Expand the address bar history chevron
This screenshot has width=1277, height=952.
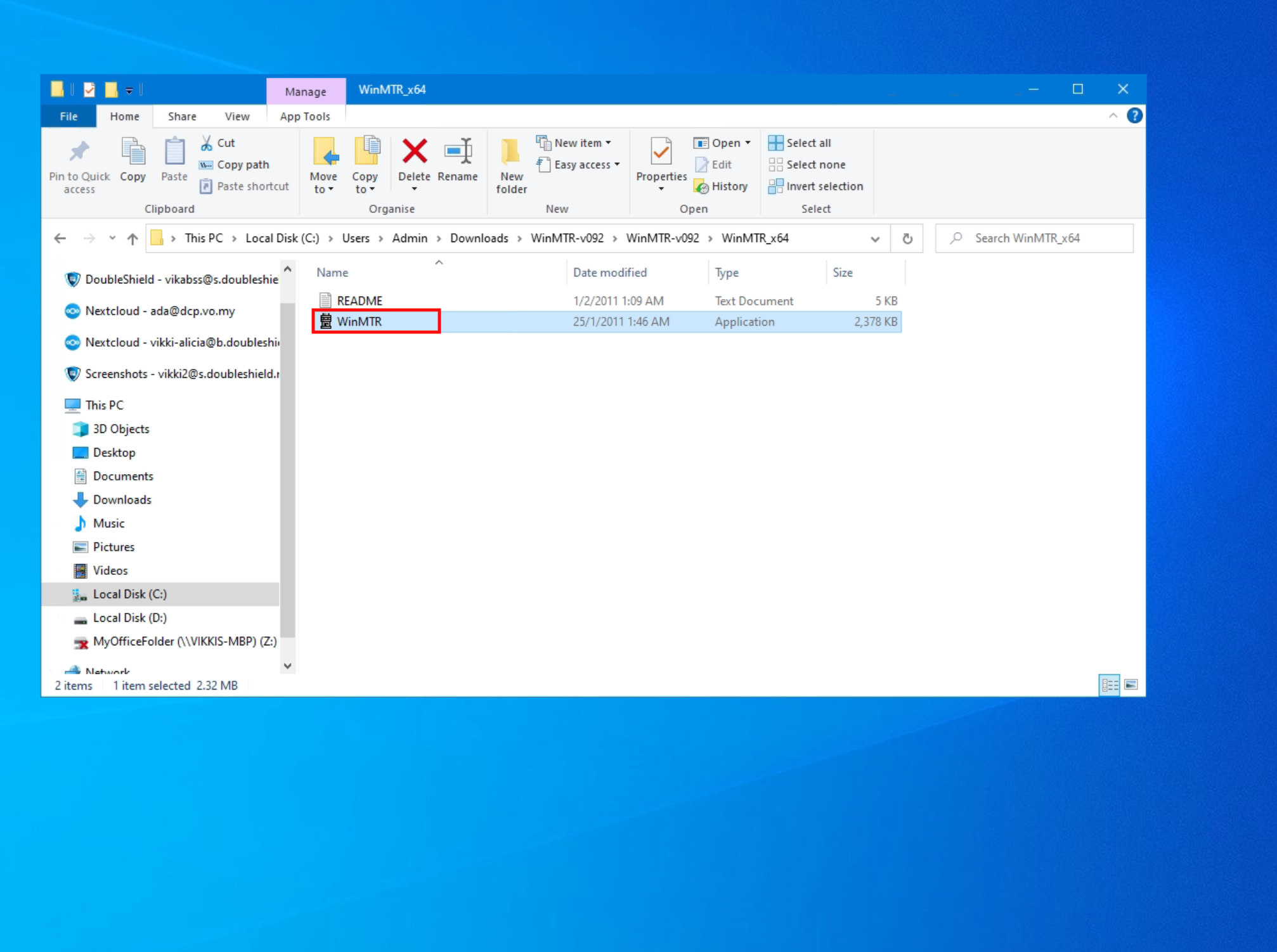tap(875, 239)
